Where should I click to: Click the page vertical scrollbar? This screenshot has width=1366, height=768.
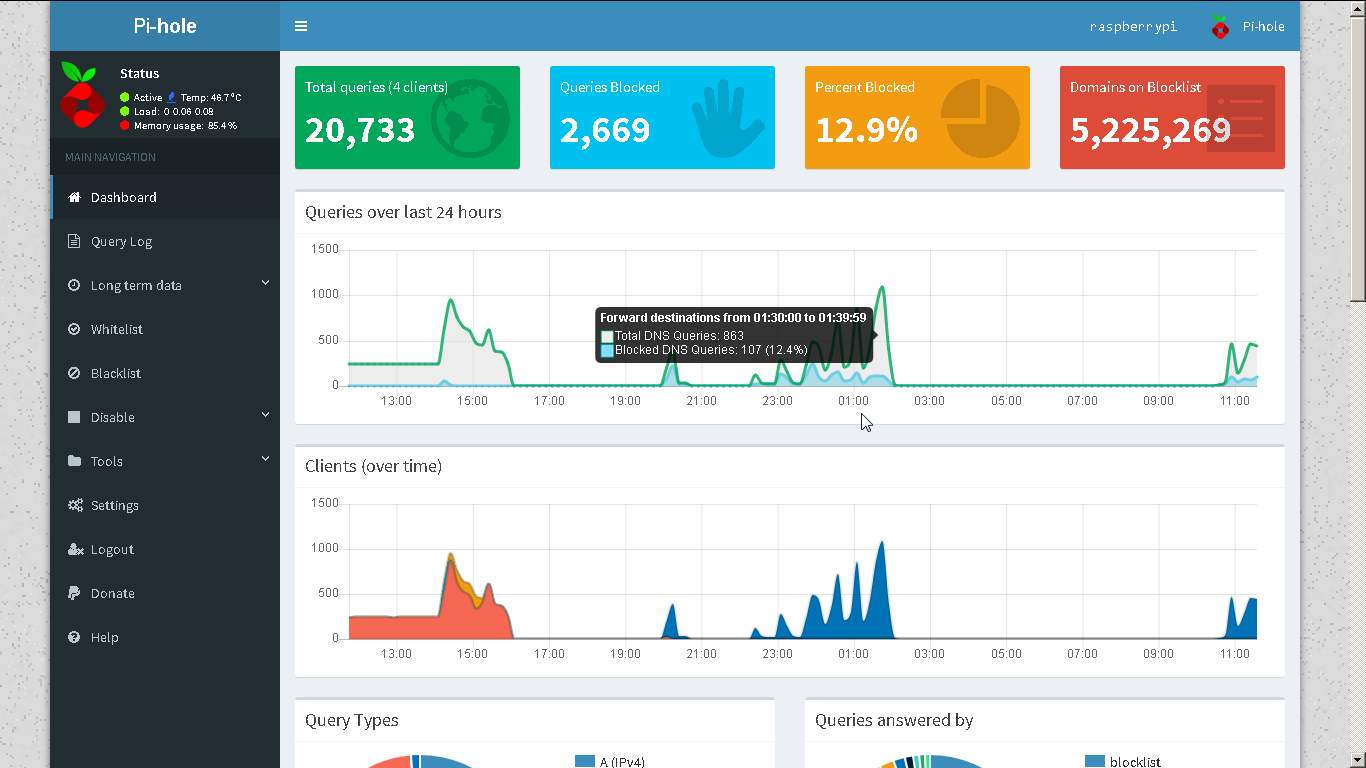pos(1357,150)
